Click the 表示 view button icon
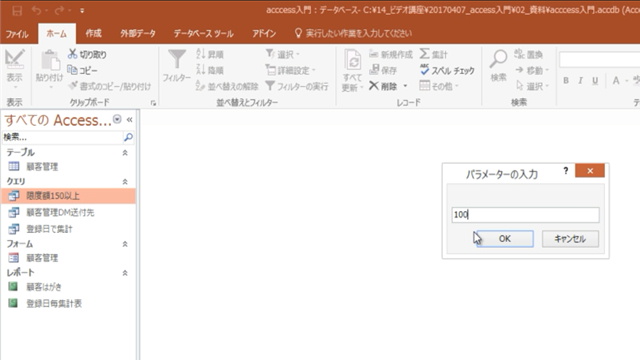The image size is (640, 360). click(x=15, y=59)
